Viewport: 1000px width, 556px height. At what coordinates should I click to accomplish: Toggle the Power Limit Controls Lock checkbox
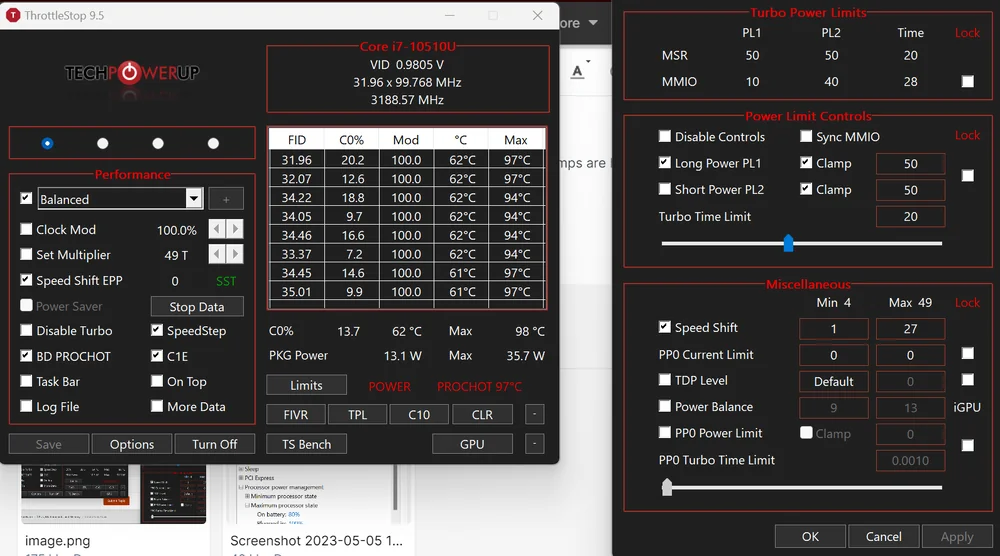click(967, 175)
